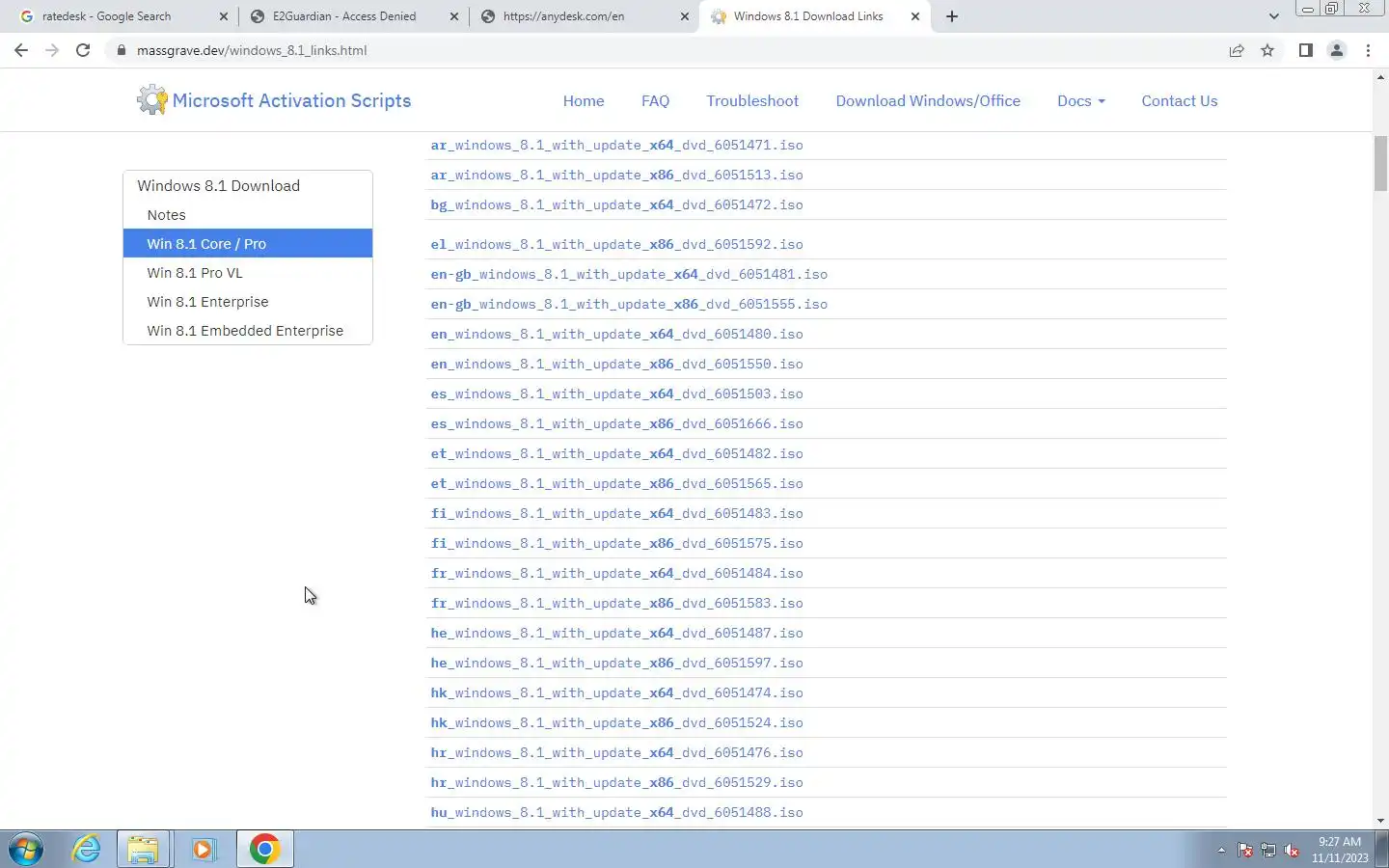The image size is (1389, 868).
Task: Close the E2Guardian Access Denied tab
Action: tap(453, 16)
